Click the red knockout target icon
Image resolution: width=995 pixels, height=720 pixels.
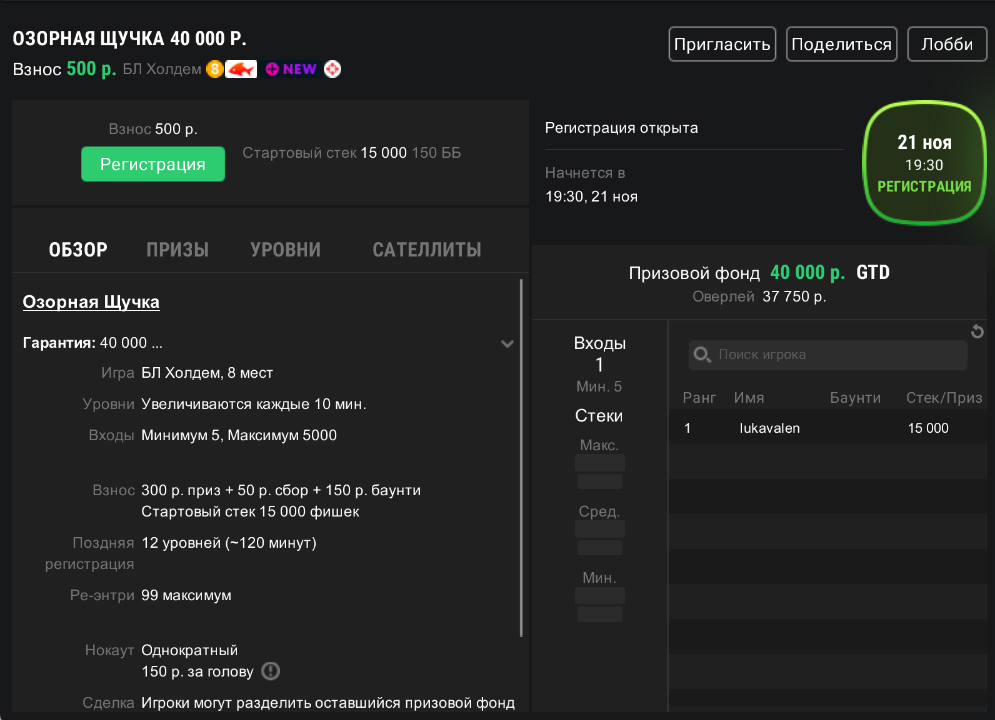(333, 69)
